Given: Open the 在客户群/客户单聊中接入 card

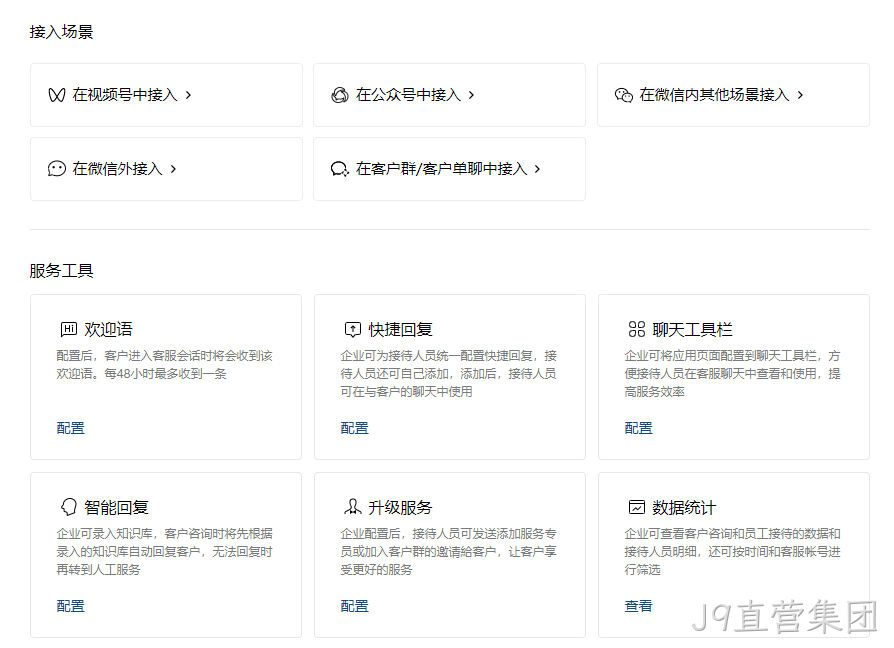Looking at the screenshot, I should (x=449, y=169).
